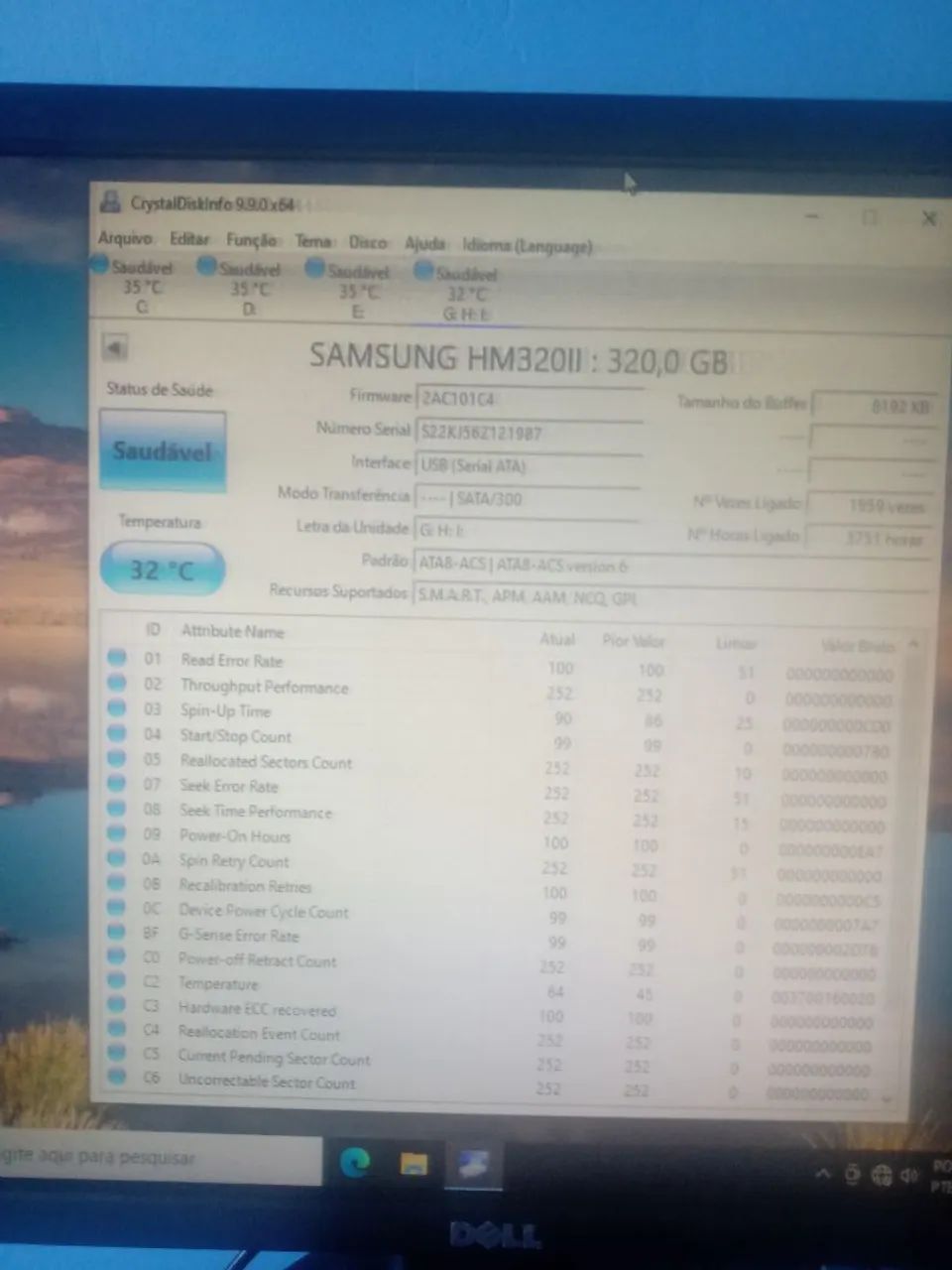Select the Reallocated Sectors Count attribute name

tap(266, 762)
